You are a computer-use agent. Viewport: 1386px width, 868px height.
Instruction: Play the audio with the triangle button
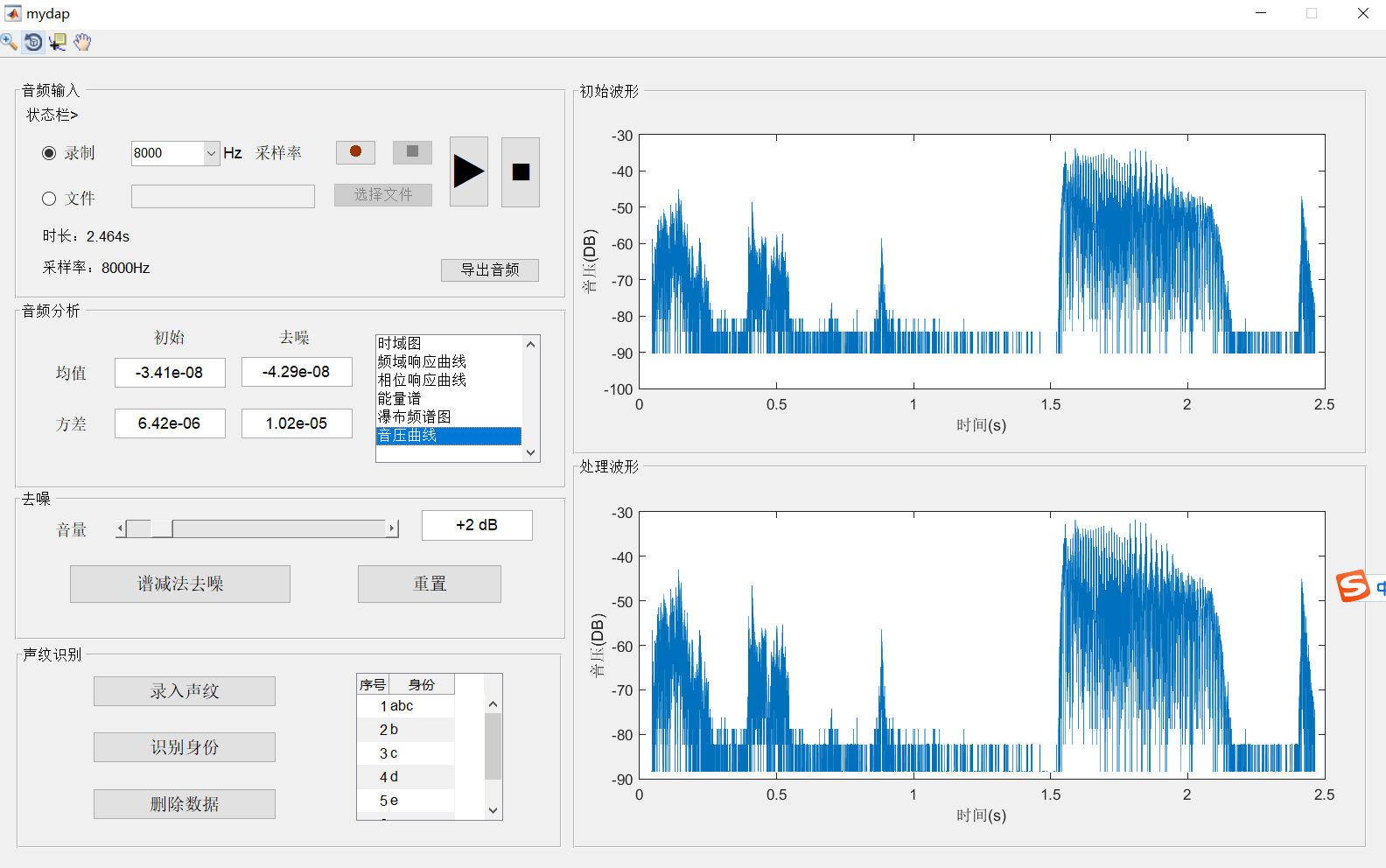469,171
